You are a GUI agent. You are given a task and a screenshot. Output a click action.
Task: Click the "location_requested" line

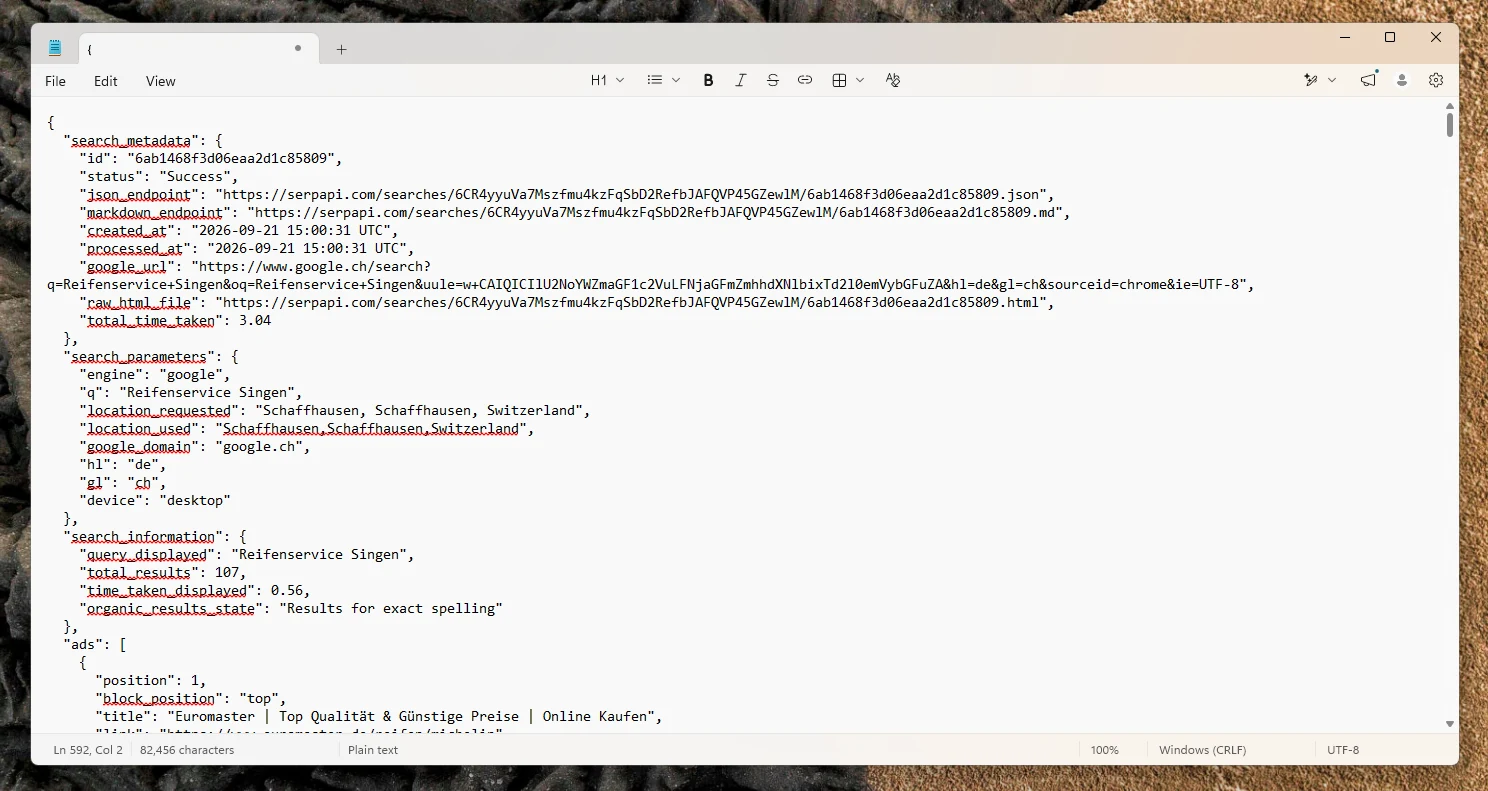click(x=335, y=411)
